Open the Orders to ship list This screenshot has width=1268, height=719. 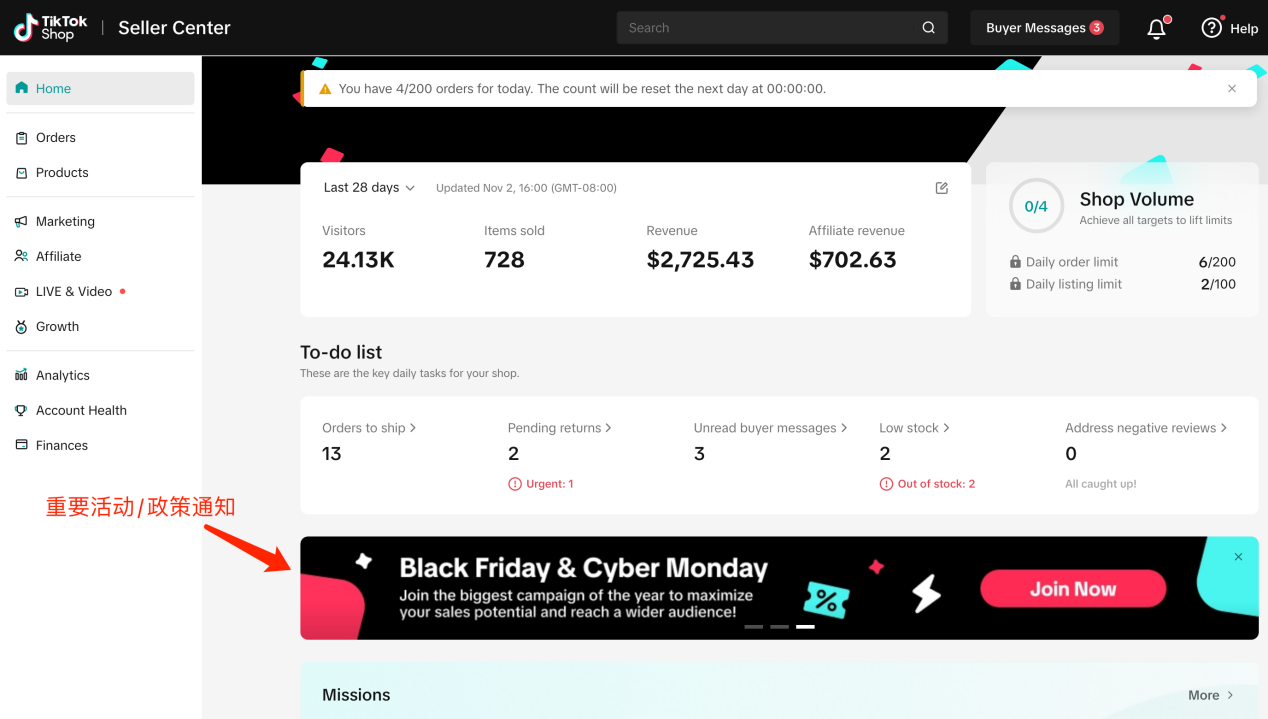[x=368, y=428]
